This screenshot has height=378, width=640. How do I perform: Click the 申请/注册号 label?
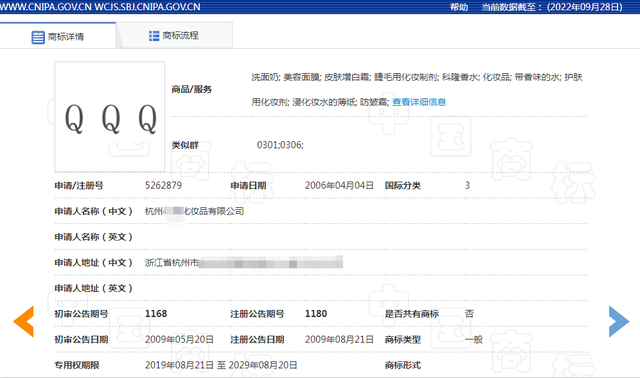point(79,186)
